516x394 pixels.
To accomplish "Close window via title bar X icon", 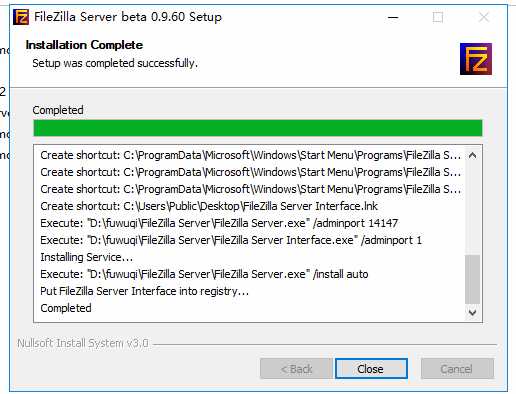I will (x=484, y=17).
